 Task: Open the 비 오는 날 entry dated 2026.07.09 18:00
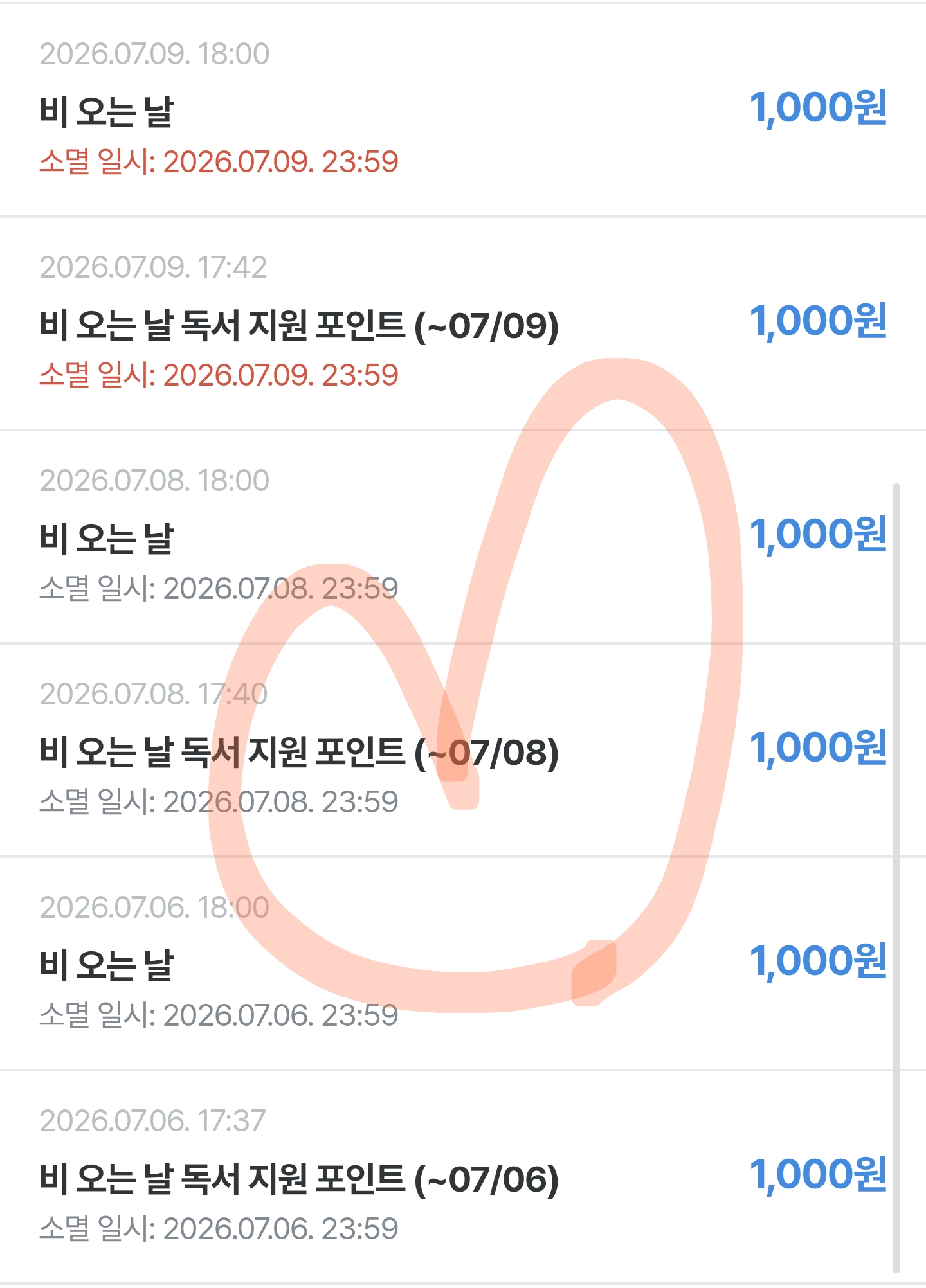click(x=463, y=110)
